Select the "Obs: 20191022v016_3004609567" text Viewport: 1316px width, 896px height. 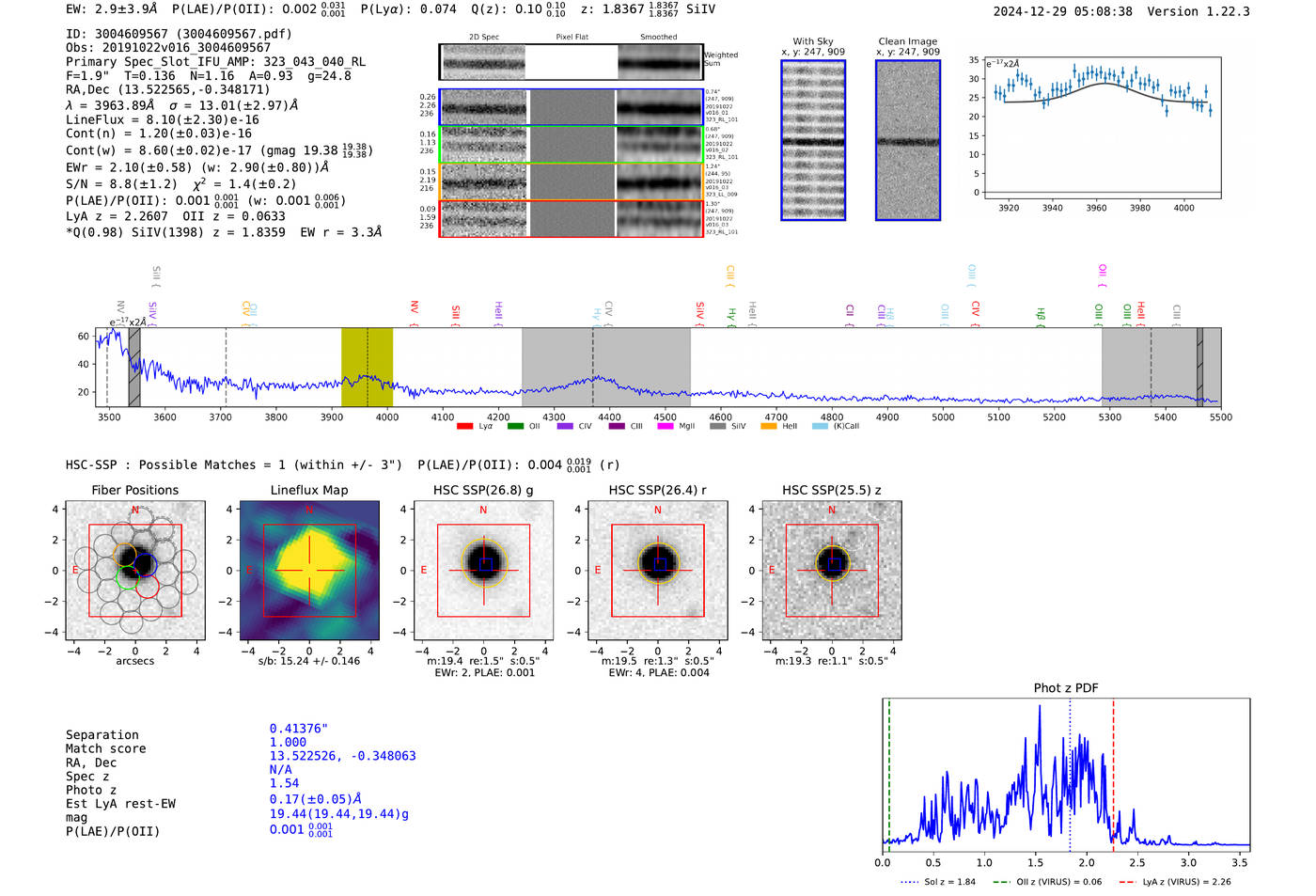pyautogui.click(x=168, y=48)
